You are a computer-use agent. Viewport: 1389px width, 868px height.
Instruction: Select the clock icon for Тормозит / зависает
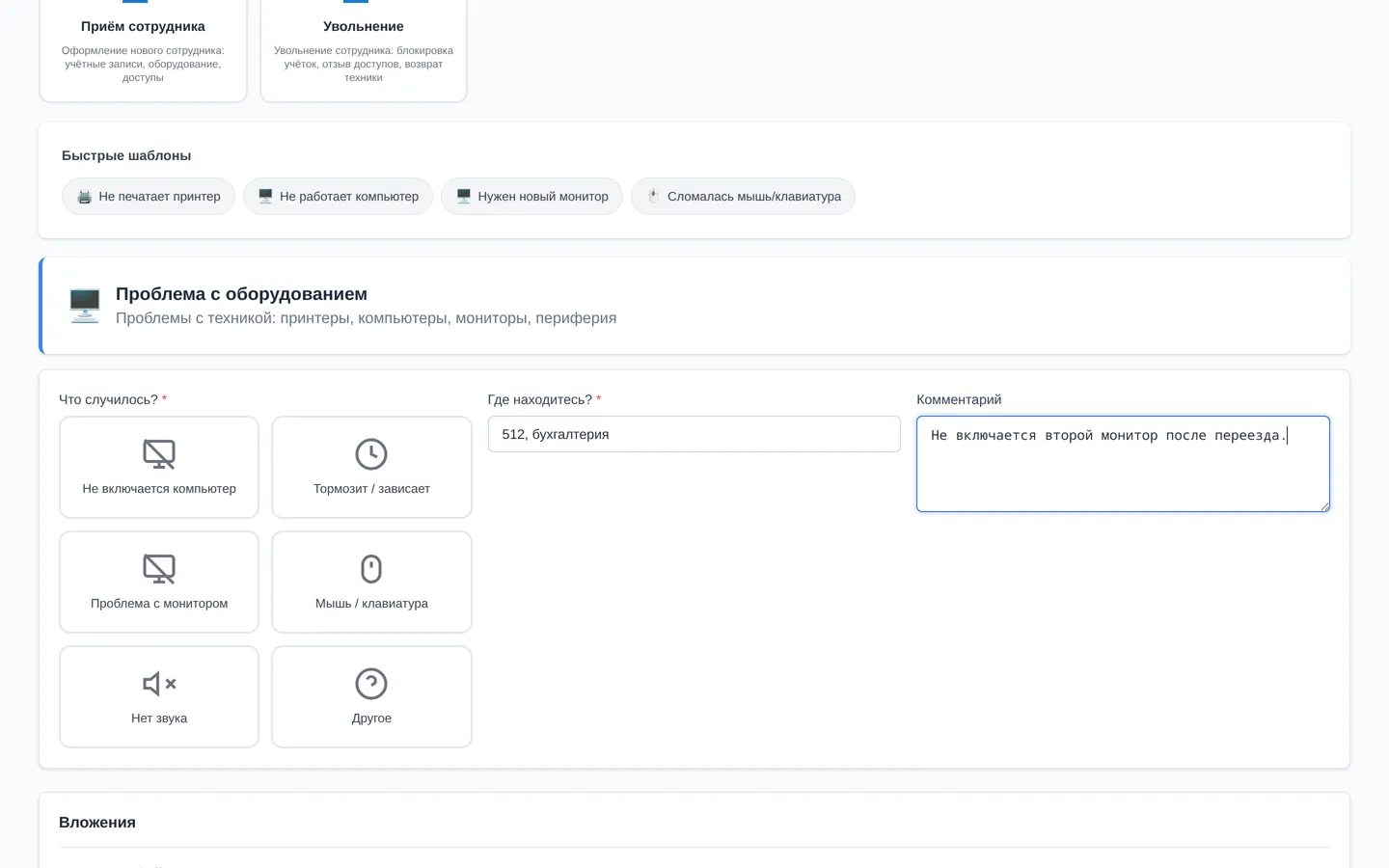pos(371,454)
